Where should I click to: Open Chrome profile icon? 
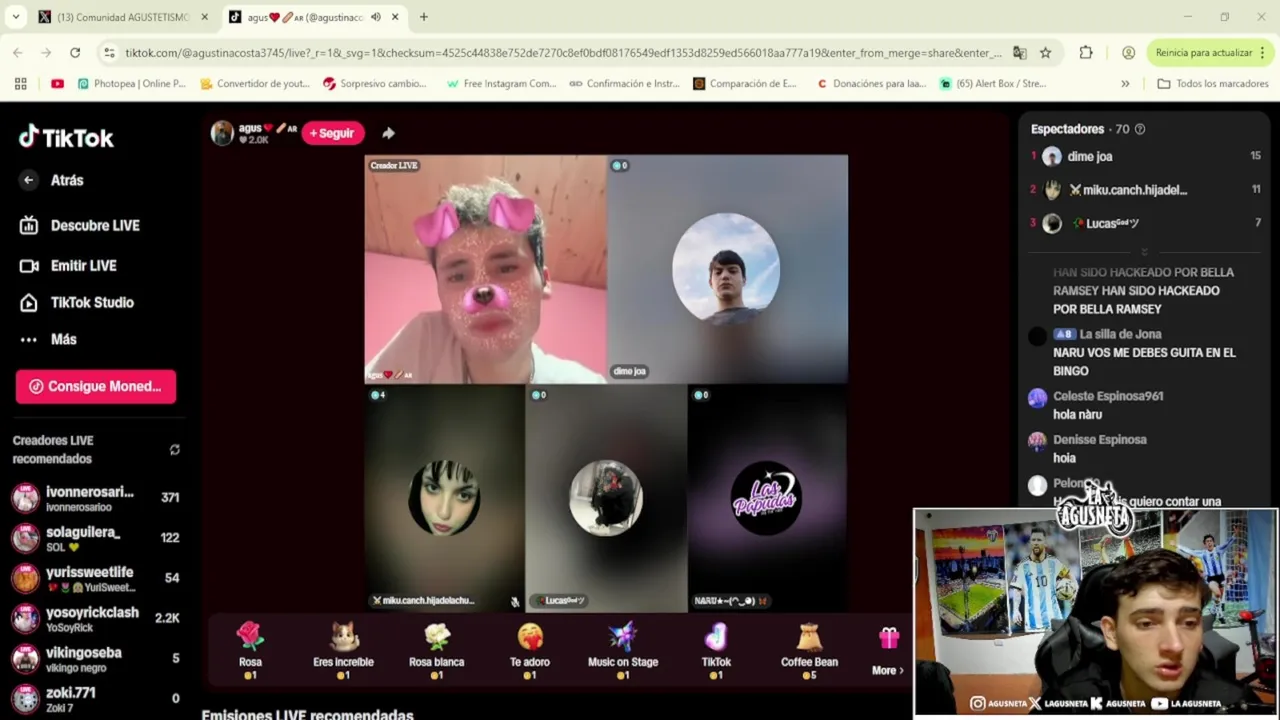tap(1128, 52)
